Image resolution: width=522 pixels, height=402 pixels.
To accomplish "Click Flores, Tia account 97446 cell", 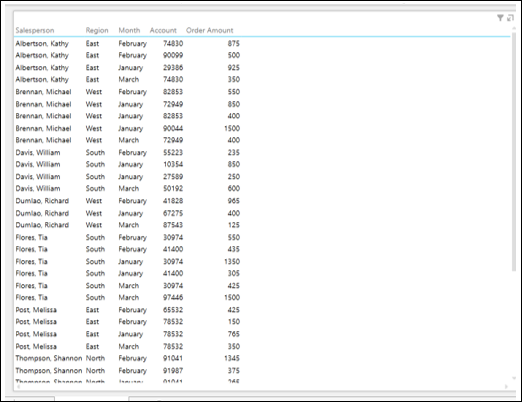I will (x=173, y=297).
